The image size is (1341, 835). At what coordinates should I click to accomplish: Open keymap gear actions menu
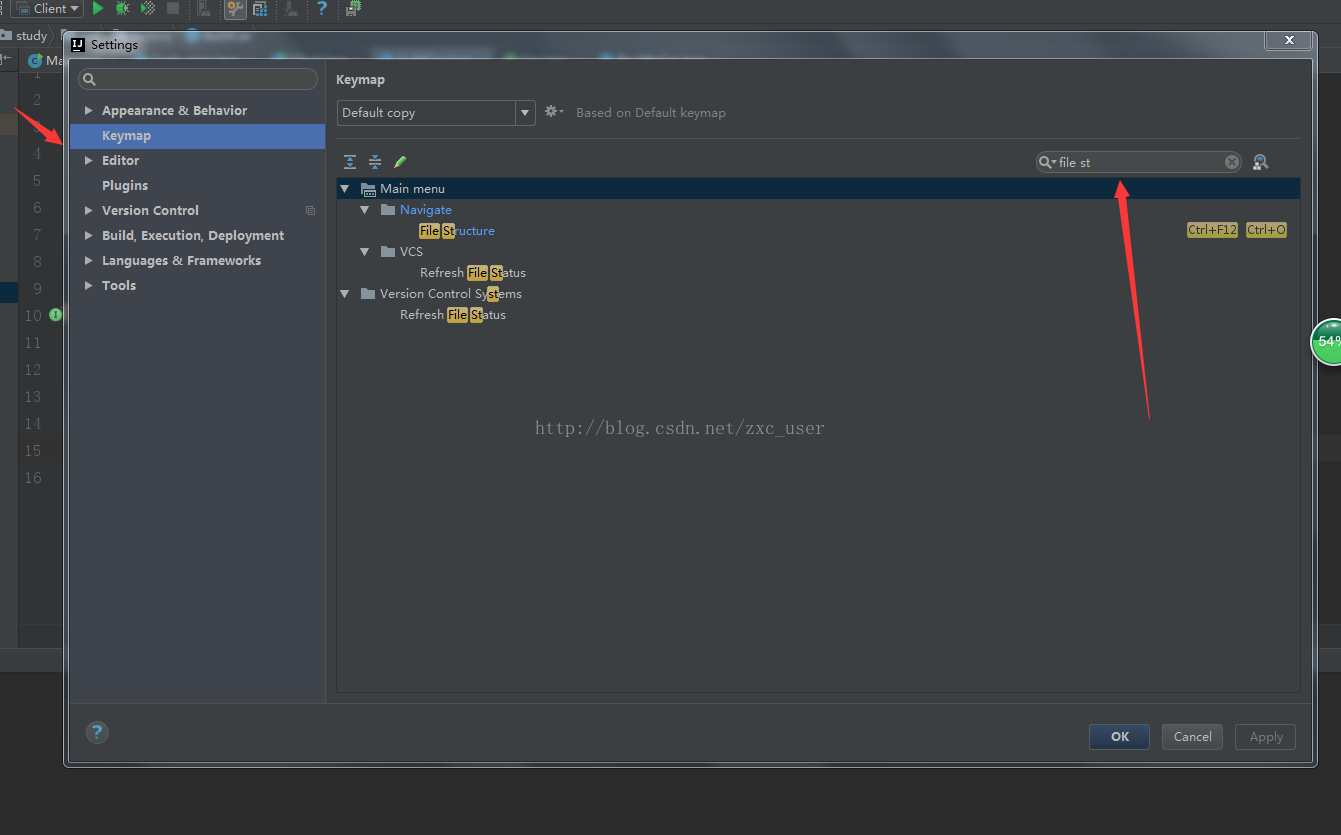click(x=554, y=112)
